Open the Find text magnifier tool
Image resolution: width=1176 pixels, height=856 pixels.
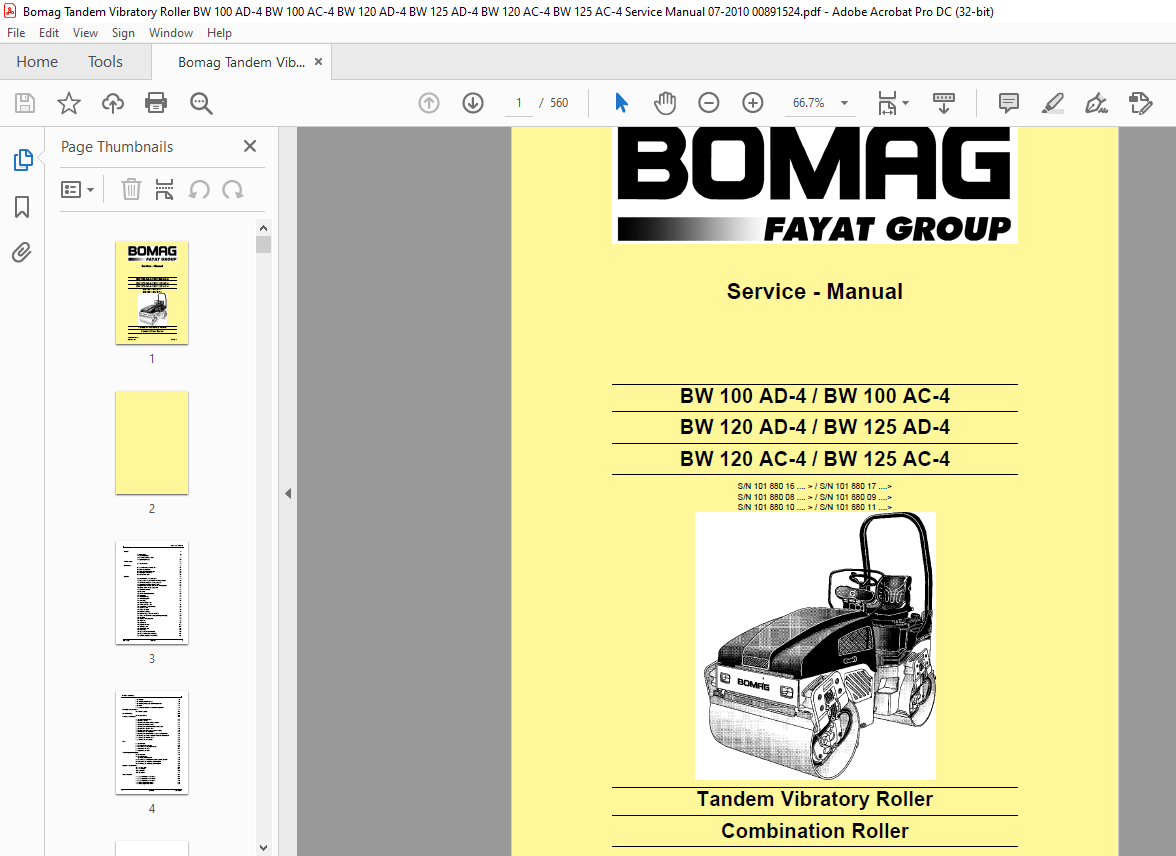(201, 103)
